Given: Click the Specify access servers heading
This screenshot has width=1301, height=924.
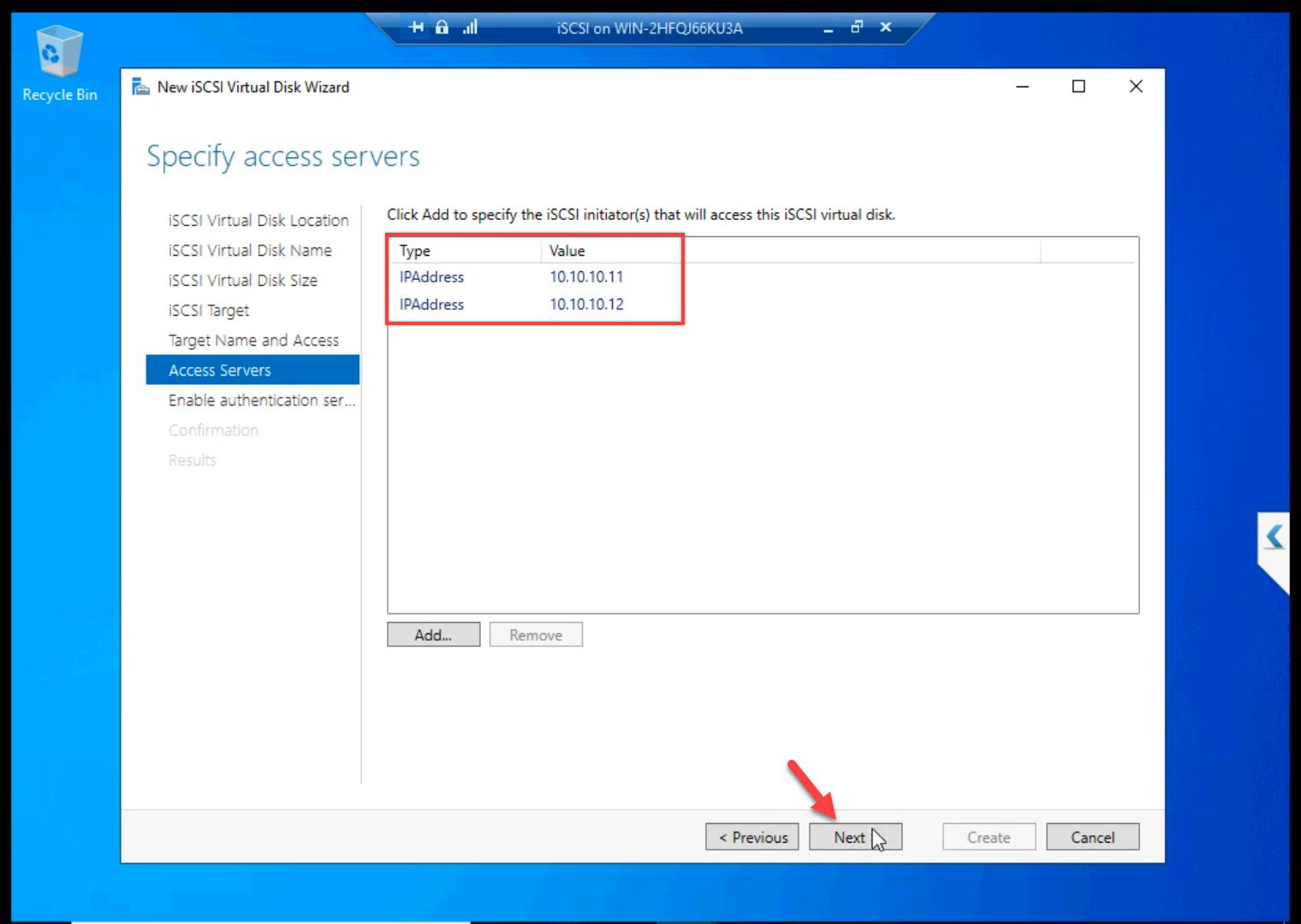Looking at the screenshot, I should pyautogui.click(x=283, y=157).
